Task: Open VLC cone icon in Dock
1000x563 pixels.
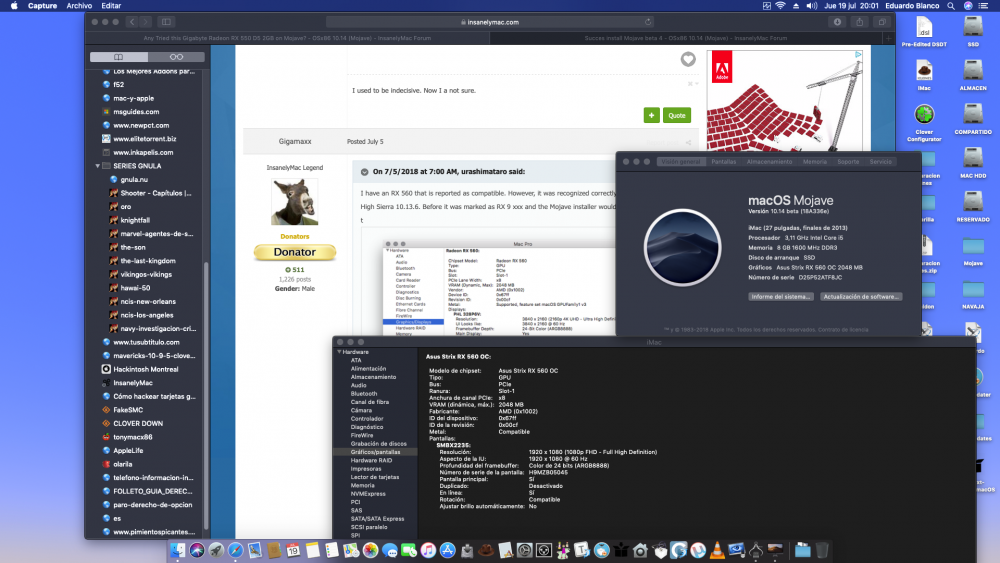Action: pos(717,550)
